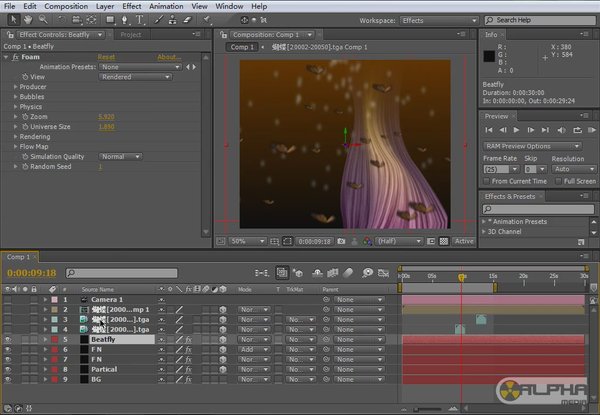Open the Simulation Quality dropdown
The image size is (600, 415).
(118, 156)
